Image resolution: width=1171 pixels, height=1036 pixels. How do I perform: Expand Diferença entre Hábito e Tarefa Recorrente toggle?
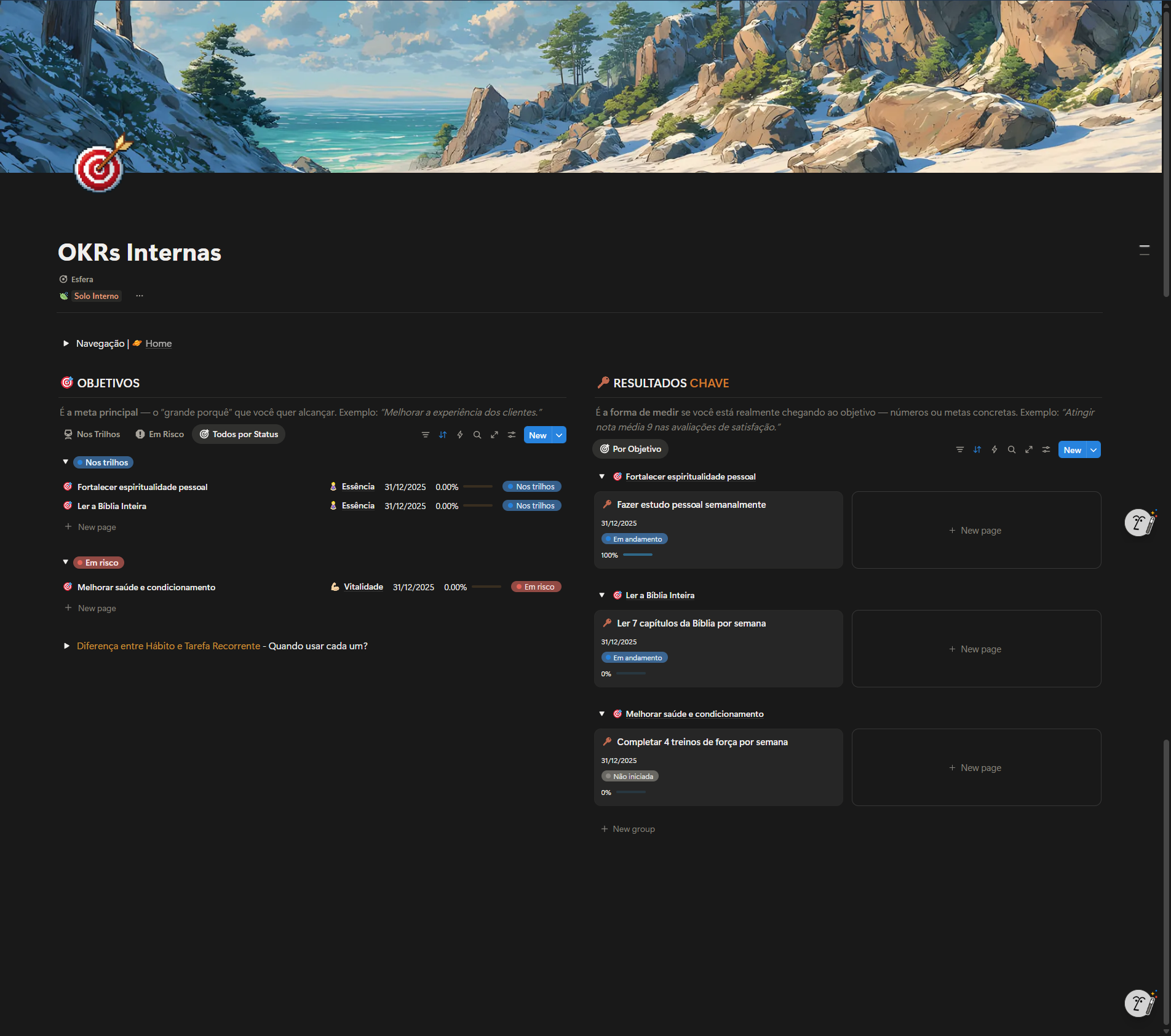[x=66, y=646]
